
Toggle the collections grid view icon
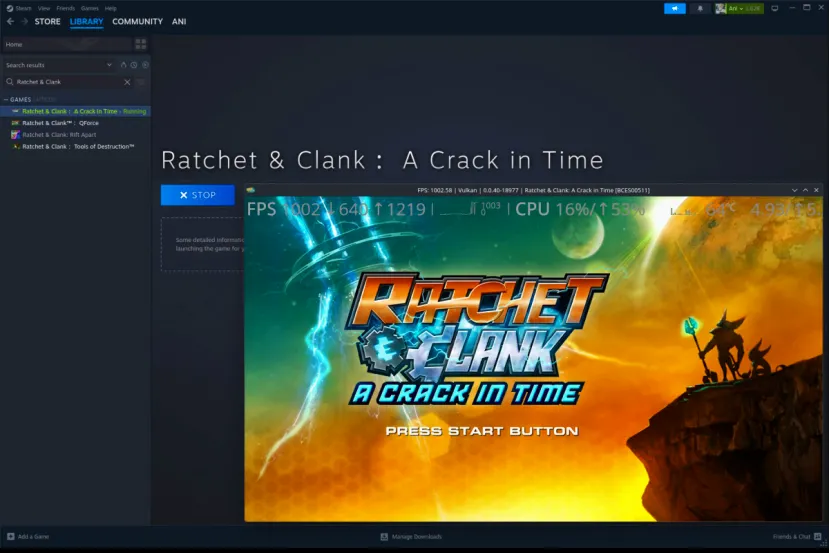pos(141,44)
